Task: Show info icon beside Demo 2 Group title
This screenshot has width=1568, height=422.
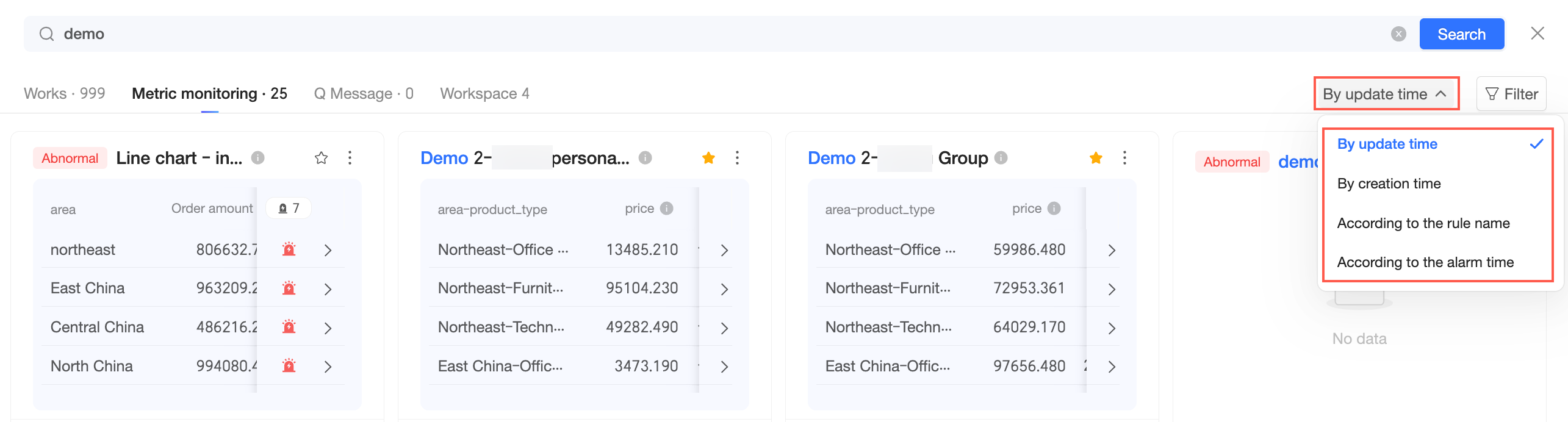Action: pyautogui.click(x=1001, y=158)
